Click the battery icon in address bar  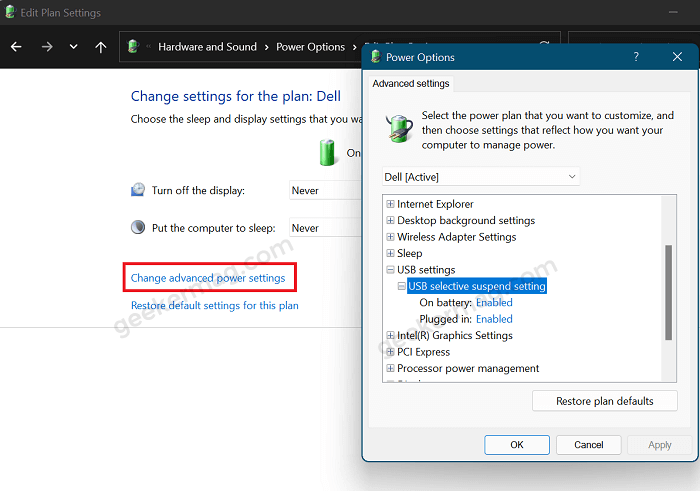coord(133,46)
